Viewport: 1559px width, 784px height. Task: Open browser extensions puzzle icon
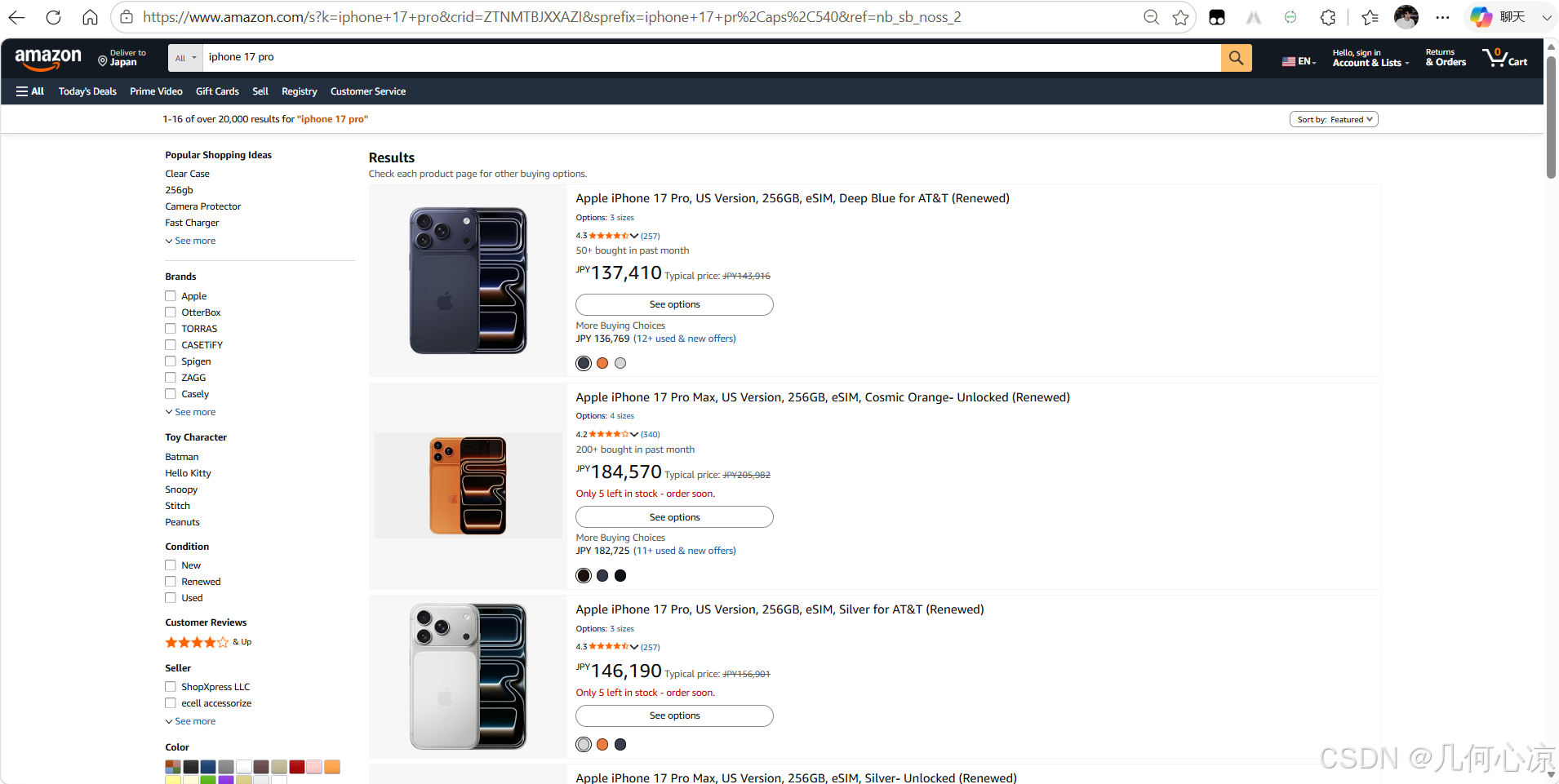[1328, 17]
